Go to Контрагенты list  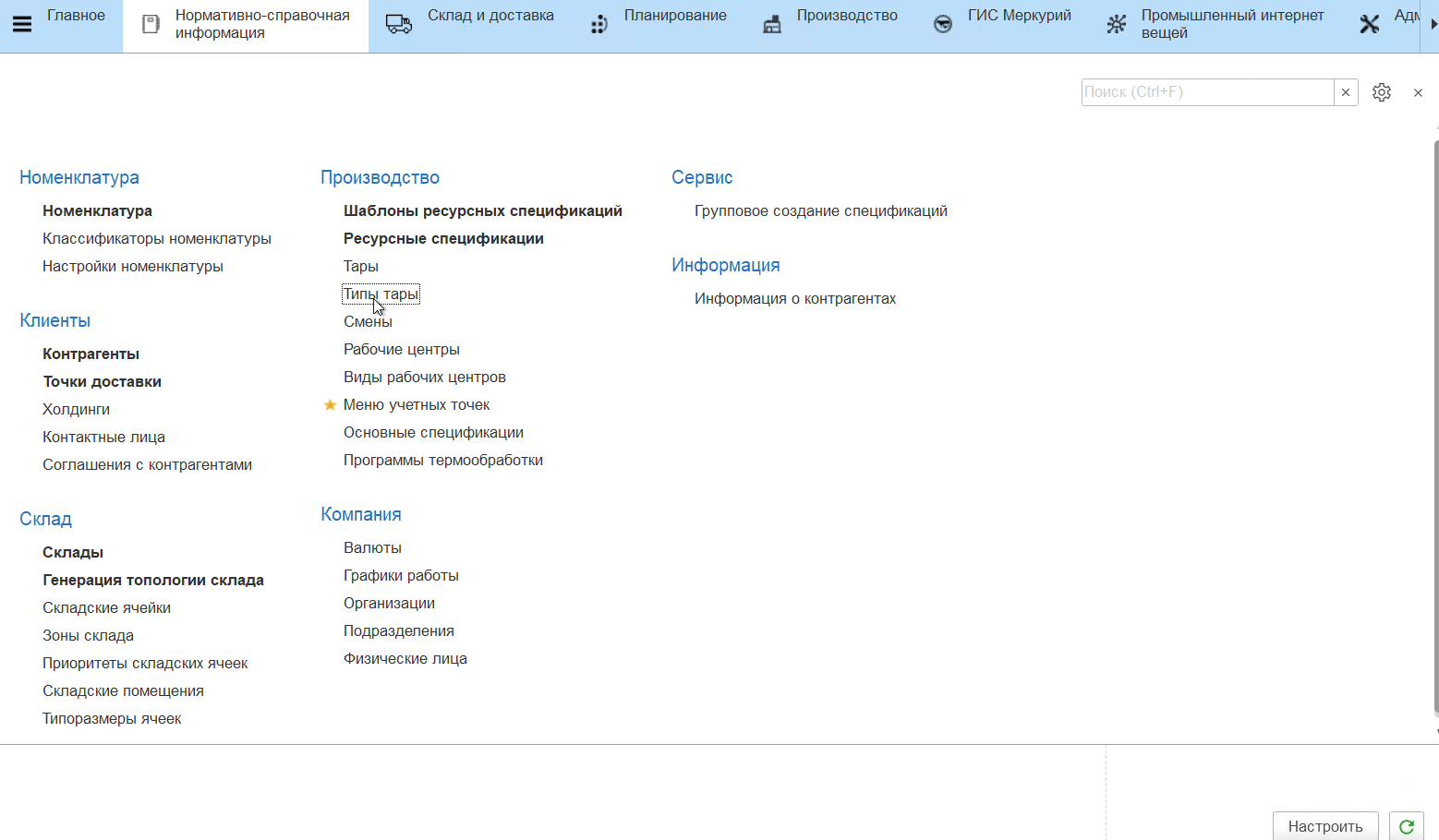pyautogui.click(x=91, y=354)
